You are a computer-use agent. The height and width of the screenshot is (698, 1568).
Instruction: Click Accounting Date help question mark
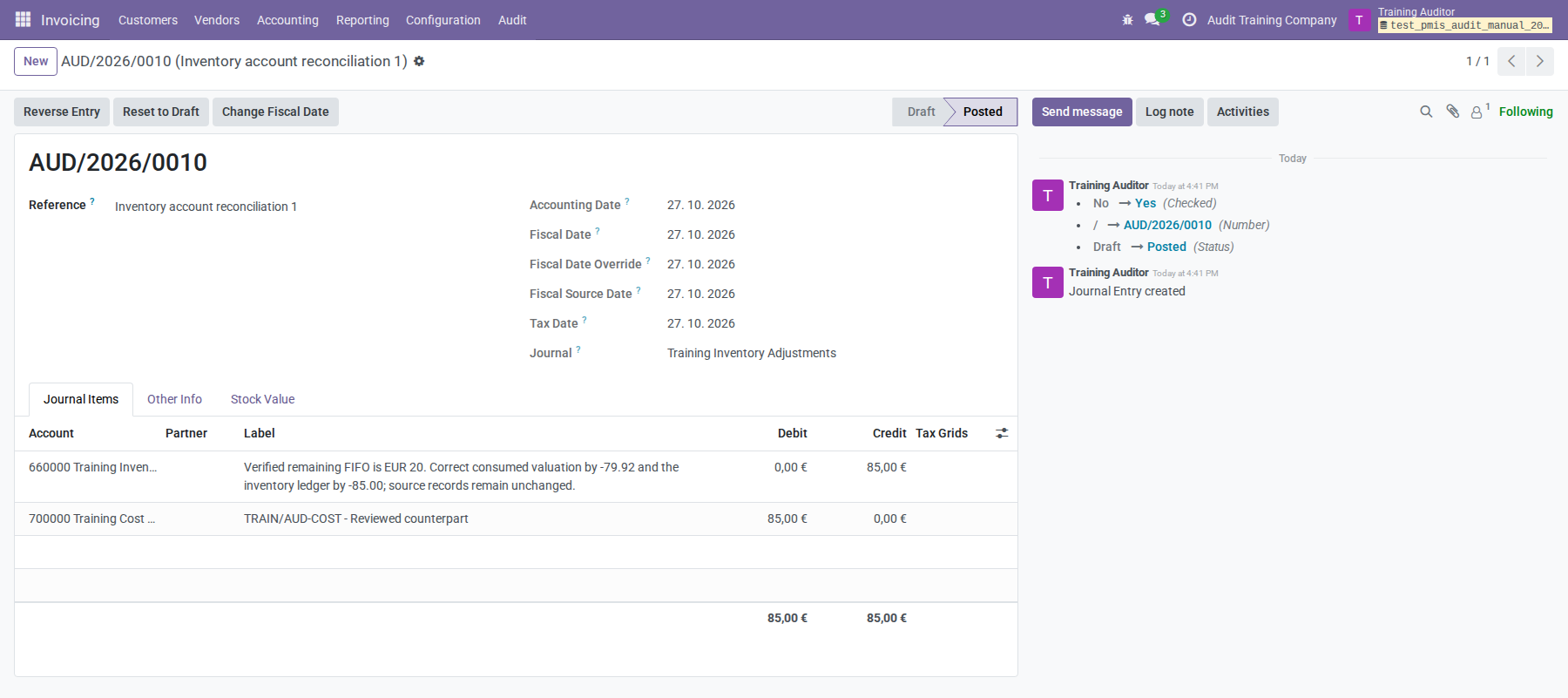tap(627, 201)
